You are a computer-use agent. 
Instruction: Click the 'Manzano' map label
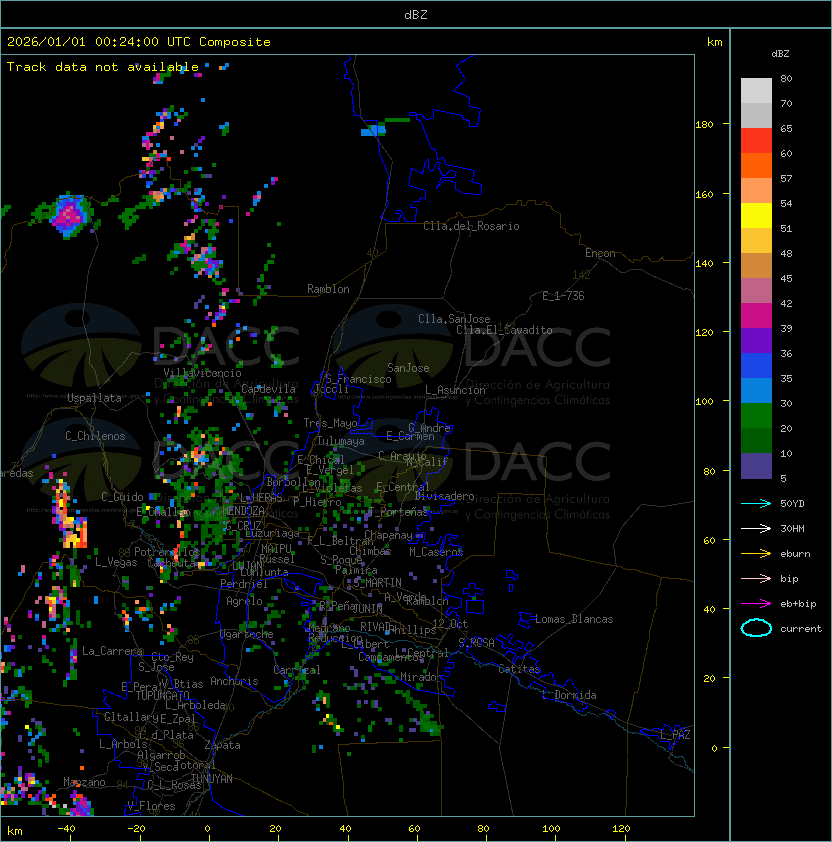tap(84, 782)
